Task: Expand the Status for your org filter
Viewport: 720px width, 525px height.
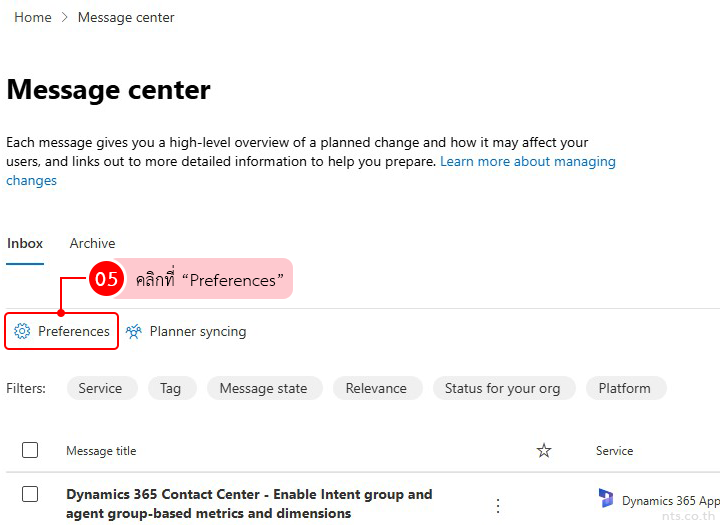Action: (x=502, y=388)
